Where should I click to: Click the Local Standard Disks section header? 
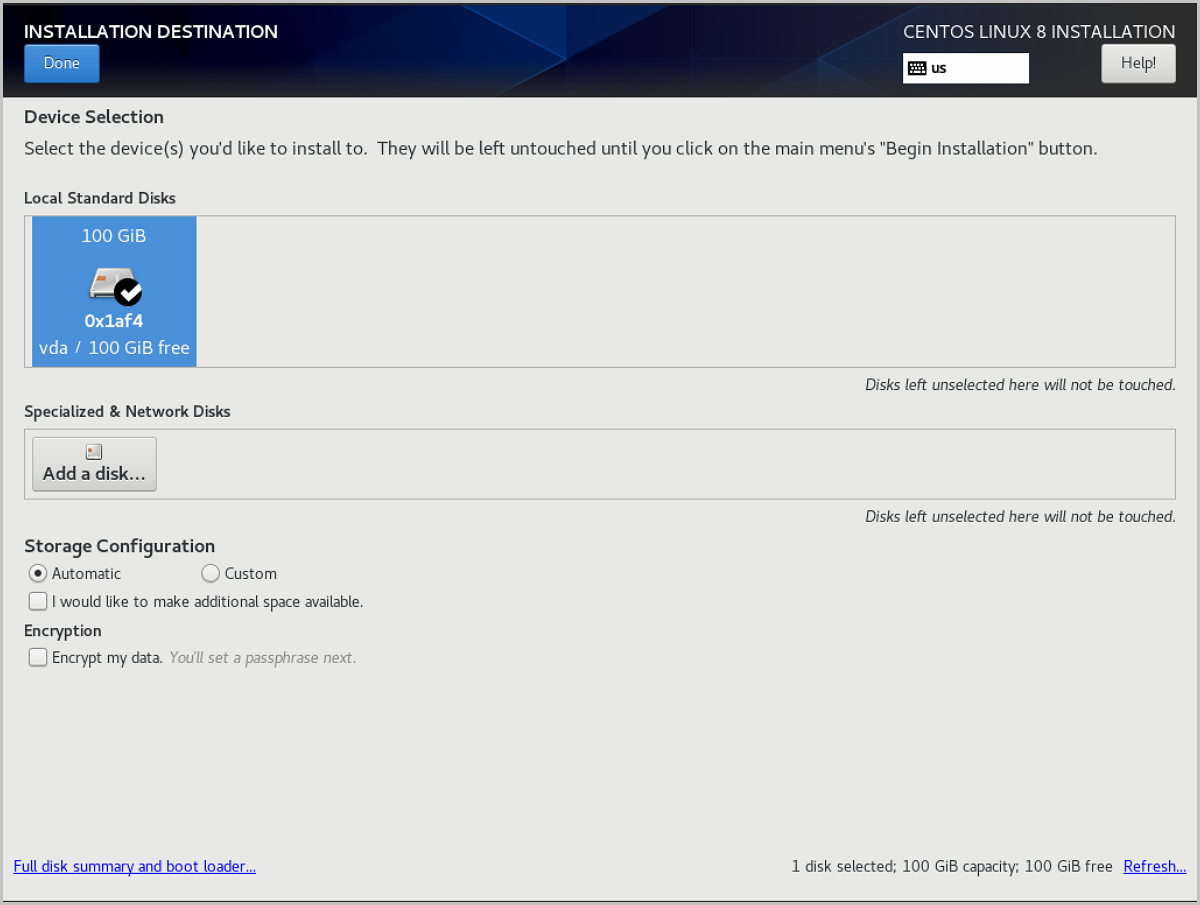100,198
